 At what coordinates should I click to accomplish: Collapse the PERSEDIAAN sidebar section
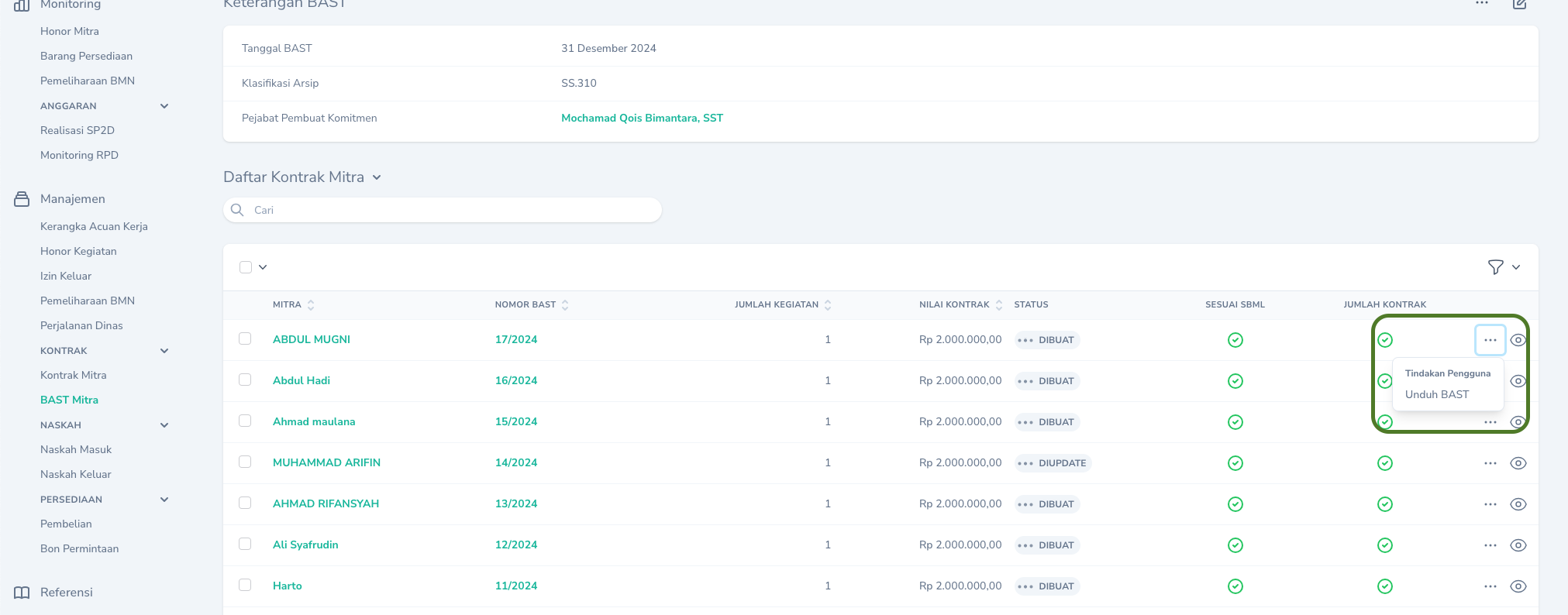click(164, 500)
